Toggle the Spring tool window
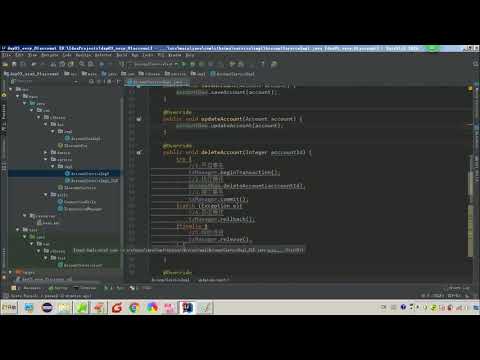The height and width of the screenshot is (360, 480). (x=58, y=288)
